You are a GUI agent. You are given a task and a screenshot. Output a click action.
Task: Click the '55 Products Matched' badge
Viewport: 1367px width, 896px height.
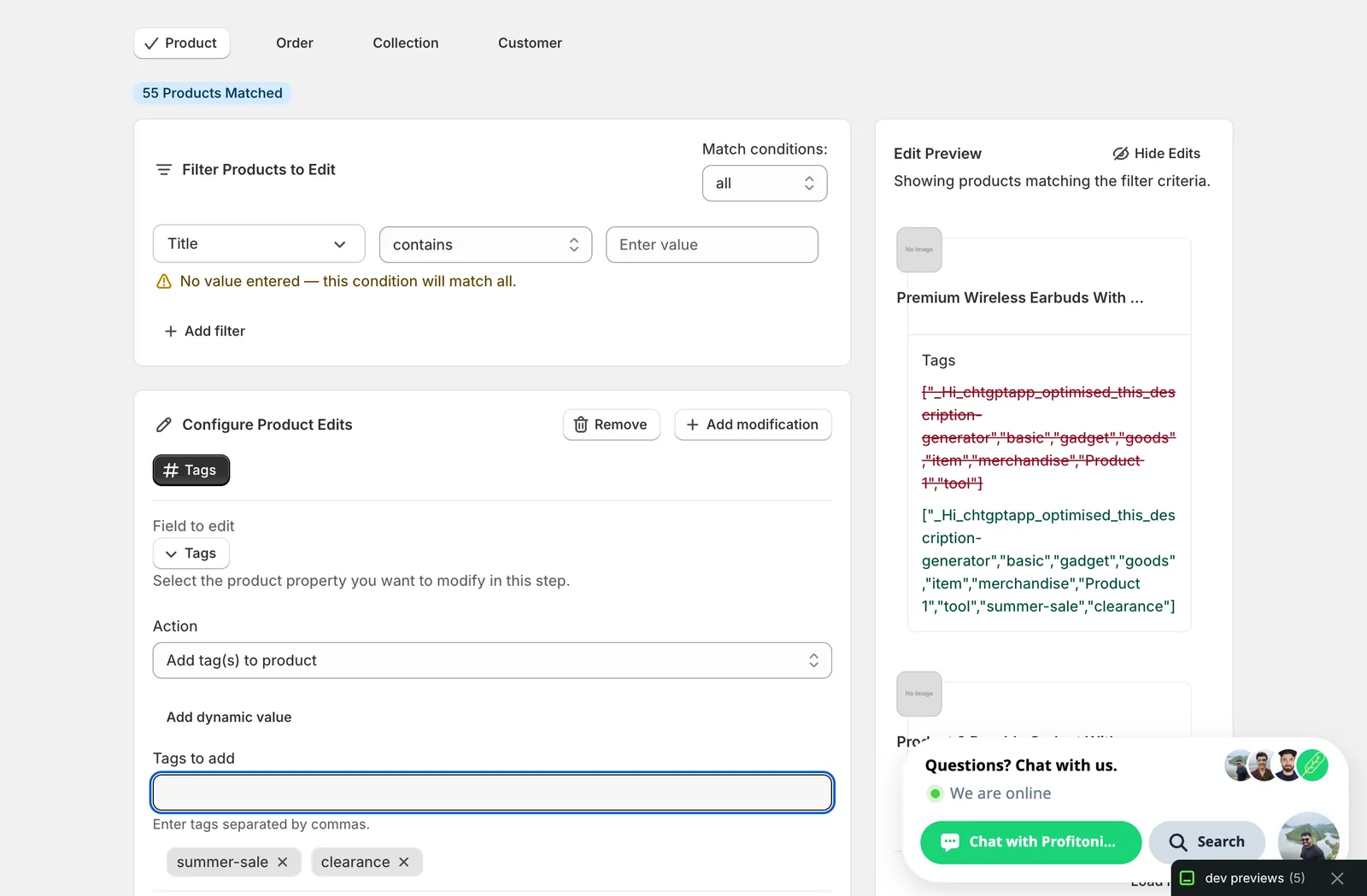pos(212,93)
